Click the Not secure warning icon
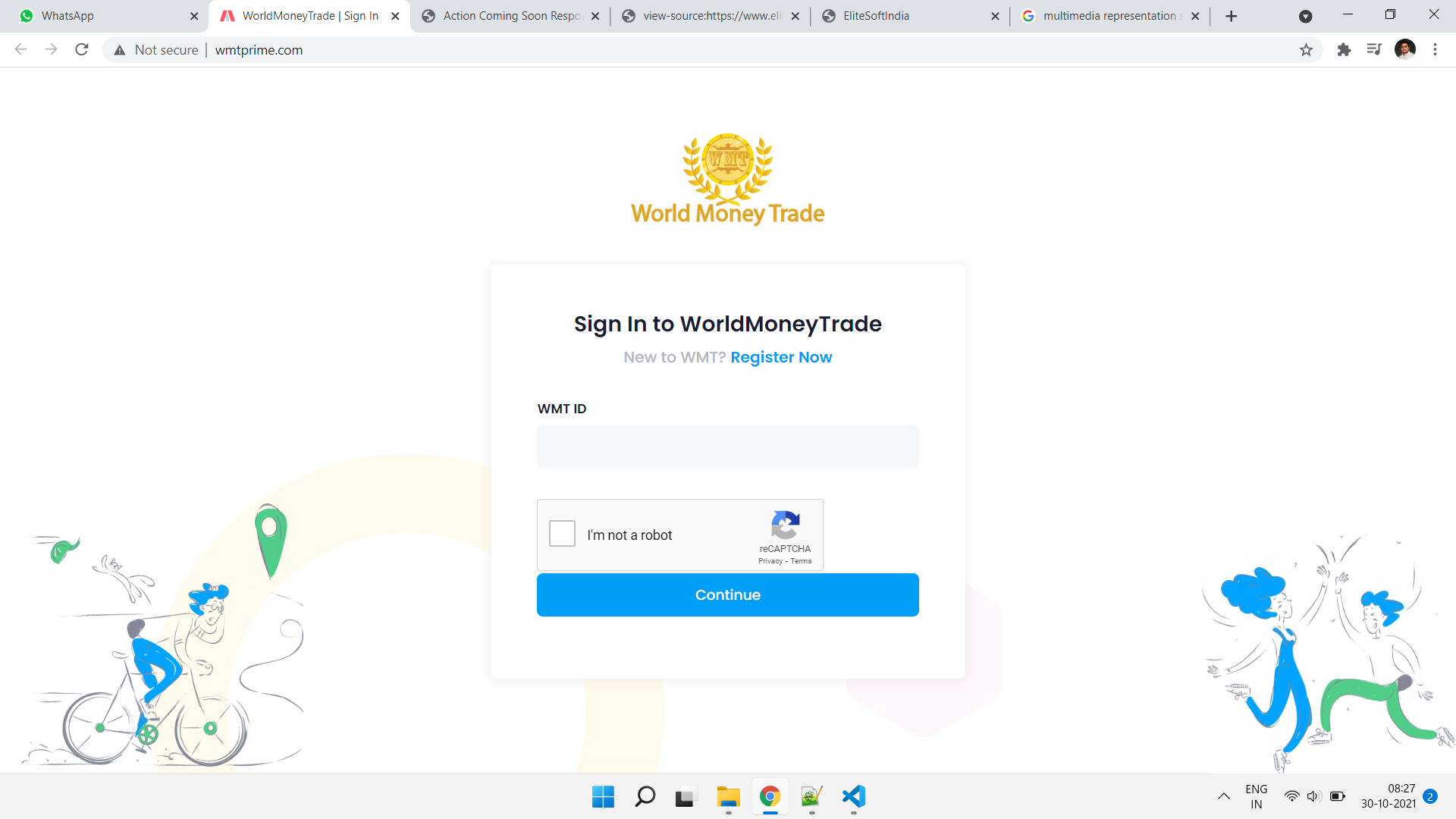 pyautogui.click(x=120, y=50)
